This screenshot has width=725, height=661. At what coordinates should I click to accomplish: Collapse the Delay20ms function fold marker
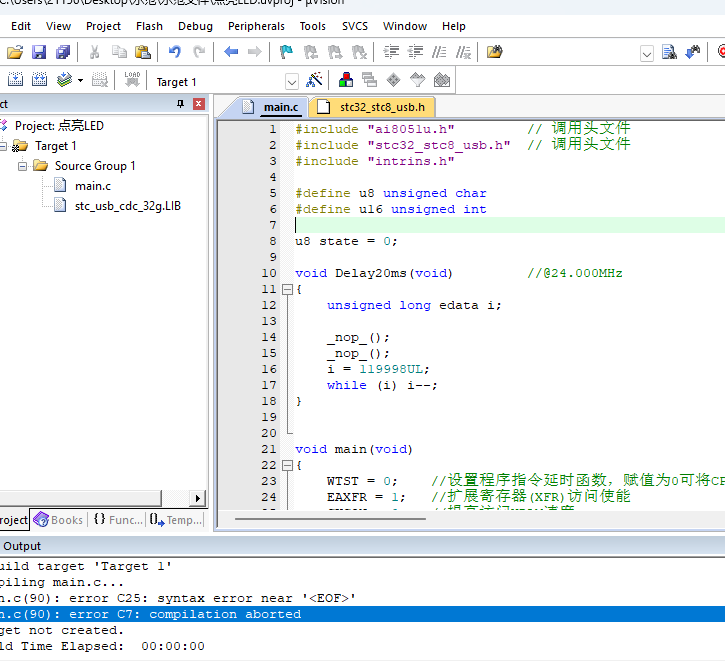[x=287, y=289]
